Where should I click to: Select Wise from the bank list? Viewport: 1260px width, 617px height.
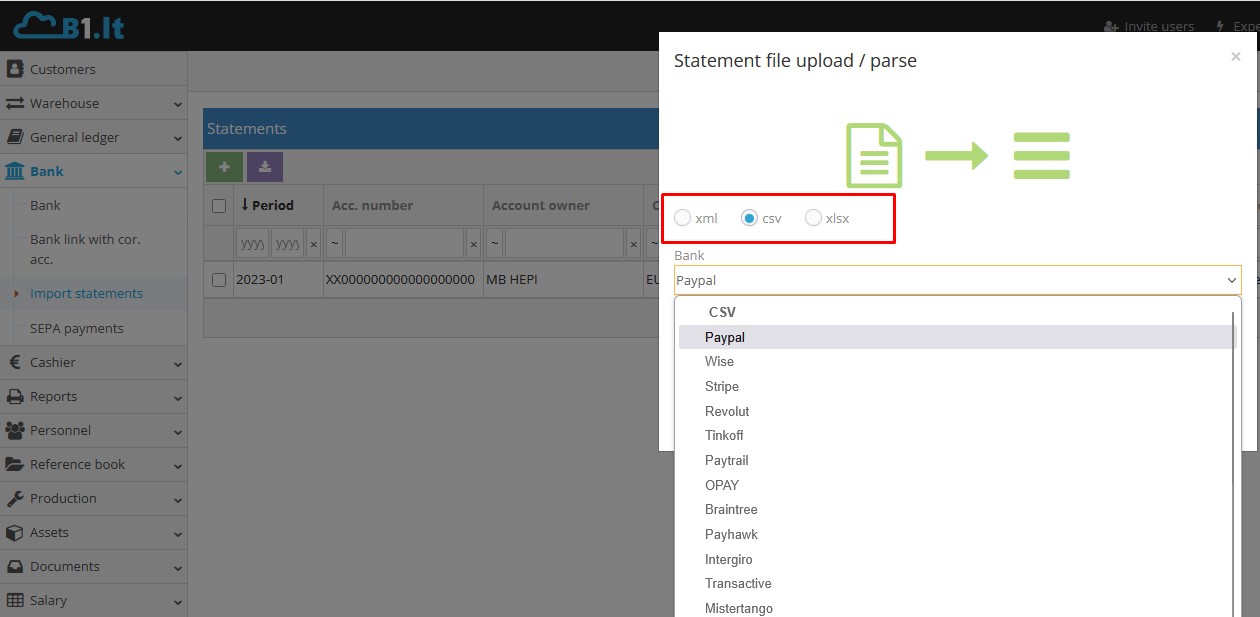[x=719, y=361]
